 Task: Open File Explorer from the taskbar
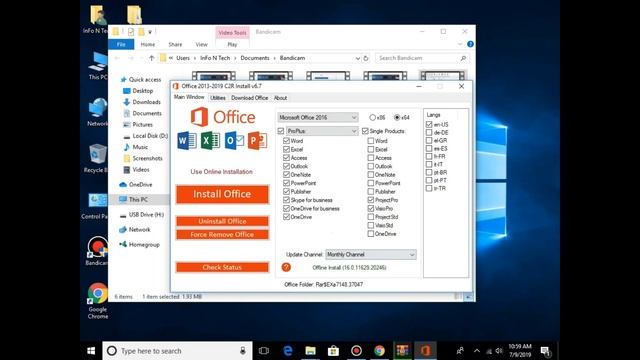click(x=311, y=351)
